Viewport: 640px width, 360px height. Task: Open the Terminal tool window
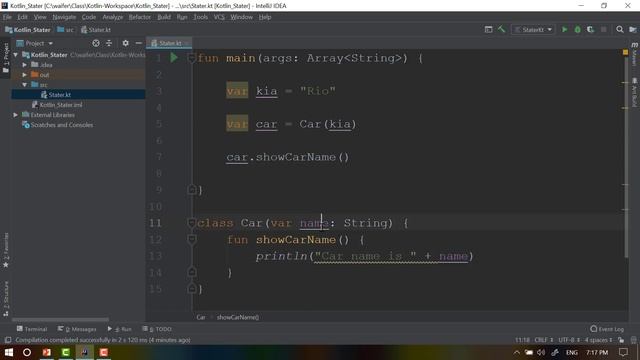[32, 329]
